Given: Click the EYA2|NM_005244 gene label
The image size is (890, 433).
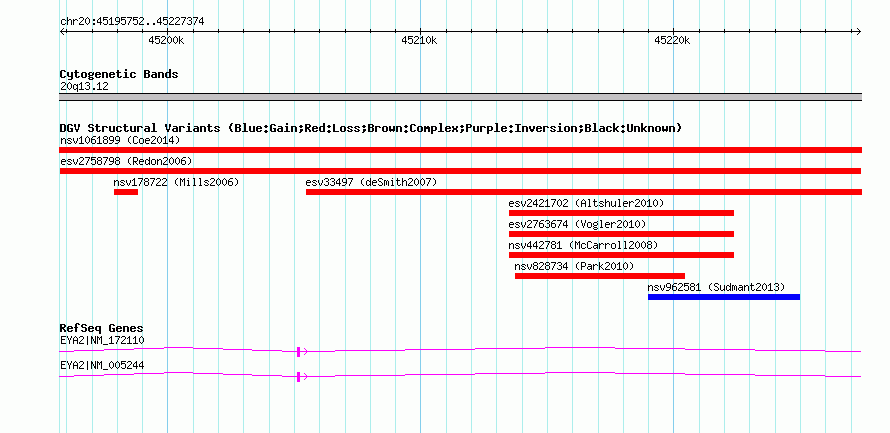Looking at the screenshot, I should coord(102,365).
